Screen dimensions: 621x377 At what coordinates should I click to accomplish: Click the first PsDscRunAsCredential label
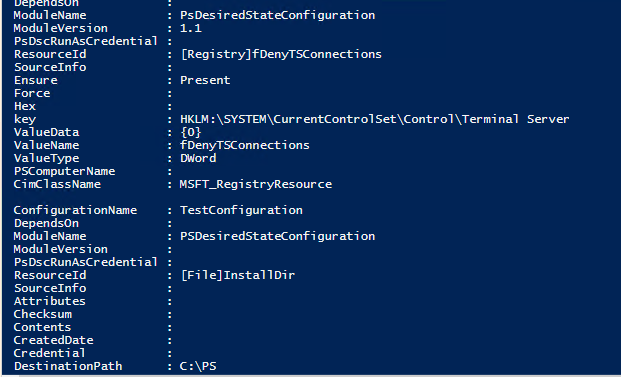click(x=86, y=41)
